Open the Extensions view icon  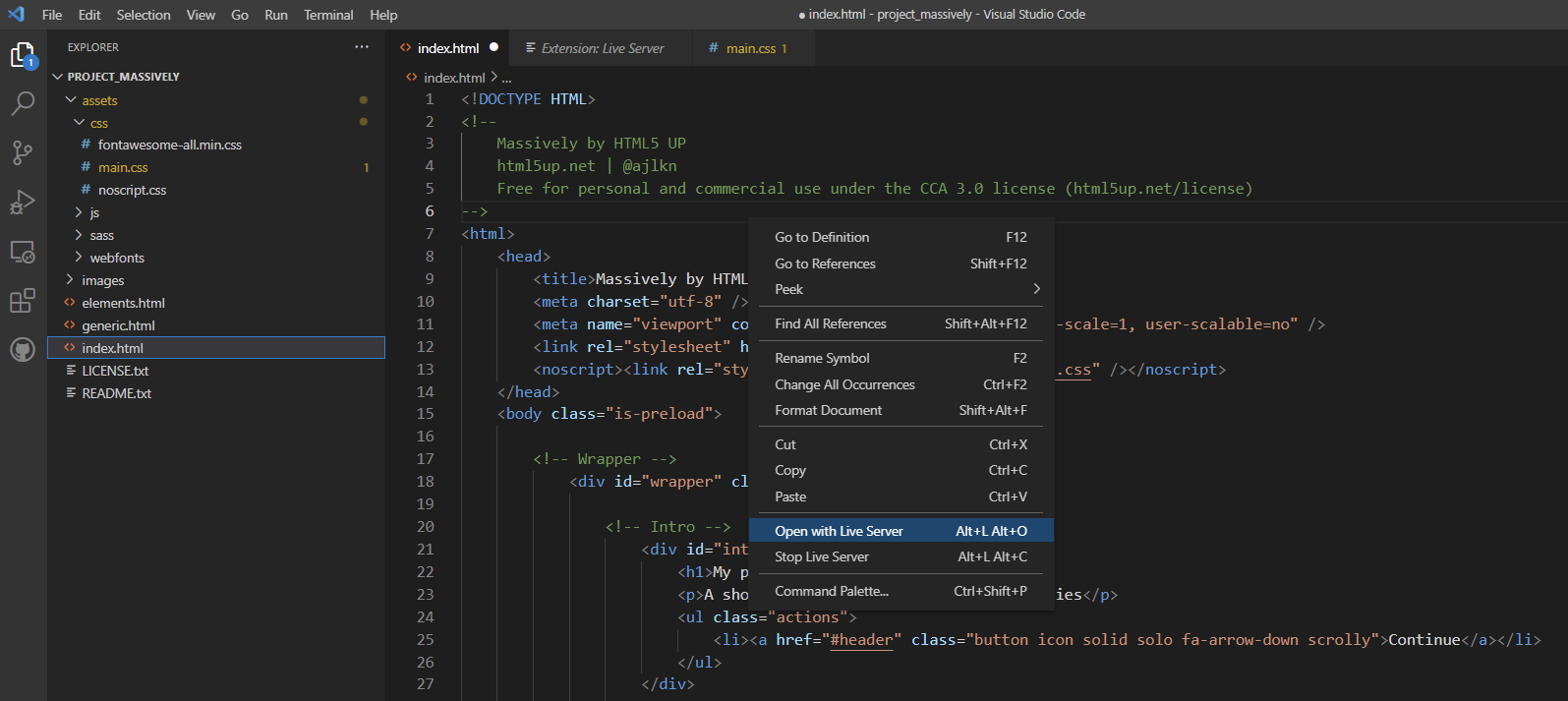(x=23, y=300)
